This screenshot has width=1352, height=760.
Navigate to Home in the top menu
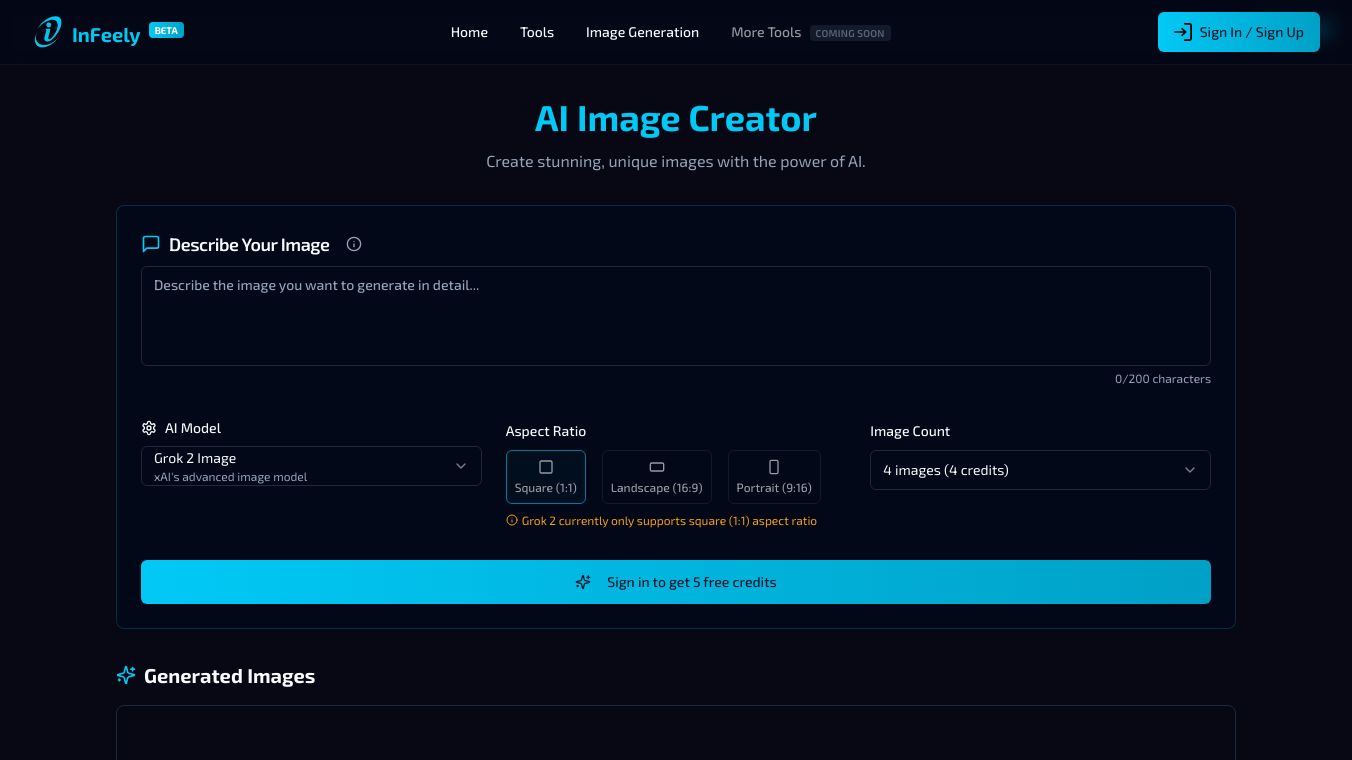(469, 32)
